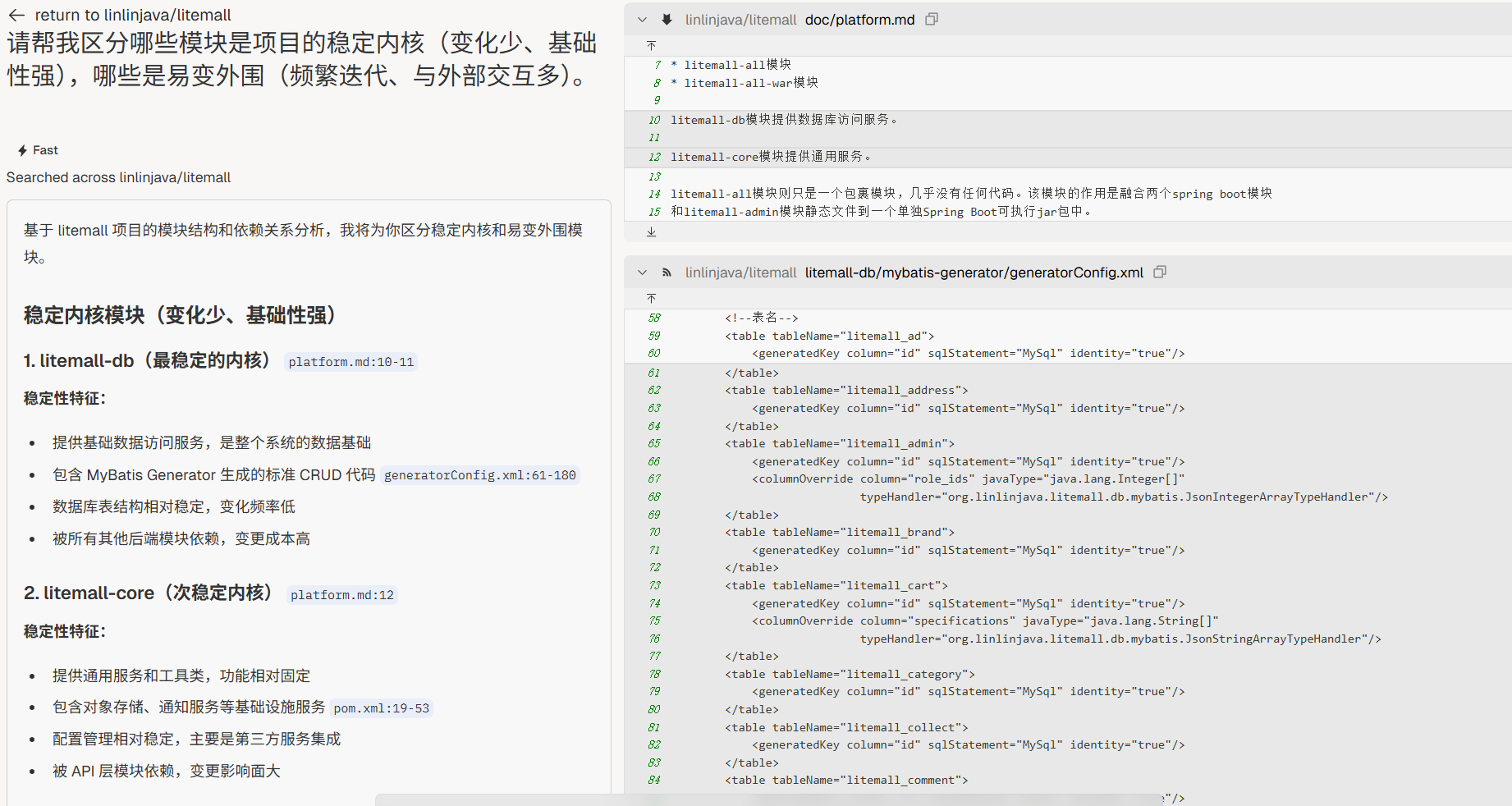Open the pom.xml:19-53 citation
Image resolution: width=1512 pixels, height=806 pixels.
[381, 708]
